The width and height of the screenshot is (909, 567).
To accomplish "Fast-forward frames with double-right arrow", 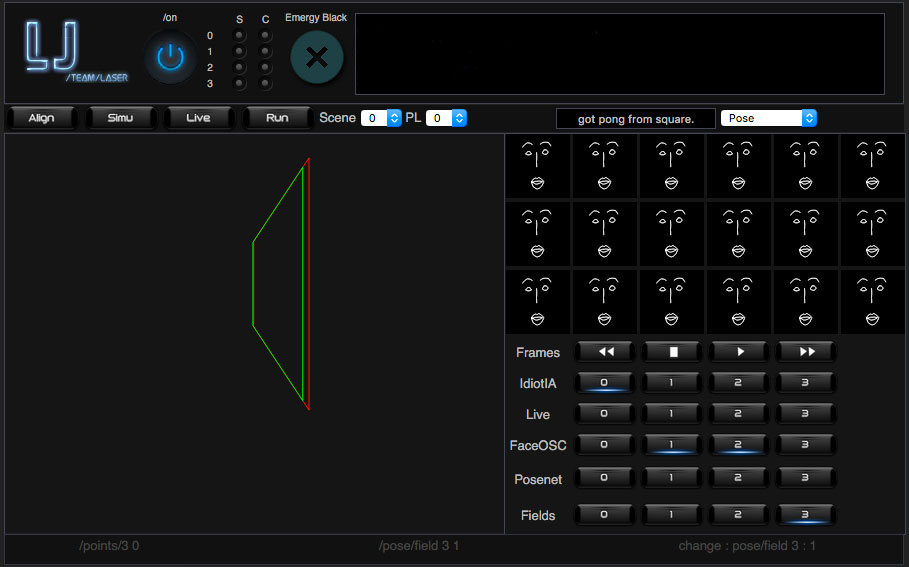I will pos(806,352).
